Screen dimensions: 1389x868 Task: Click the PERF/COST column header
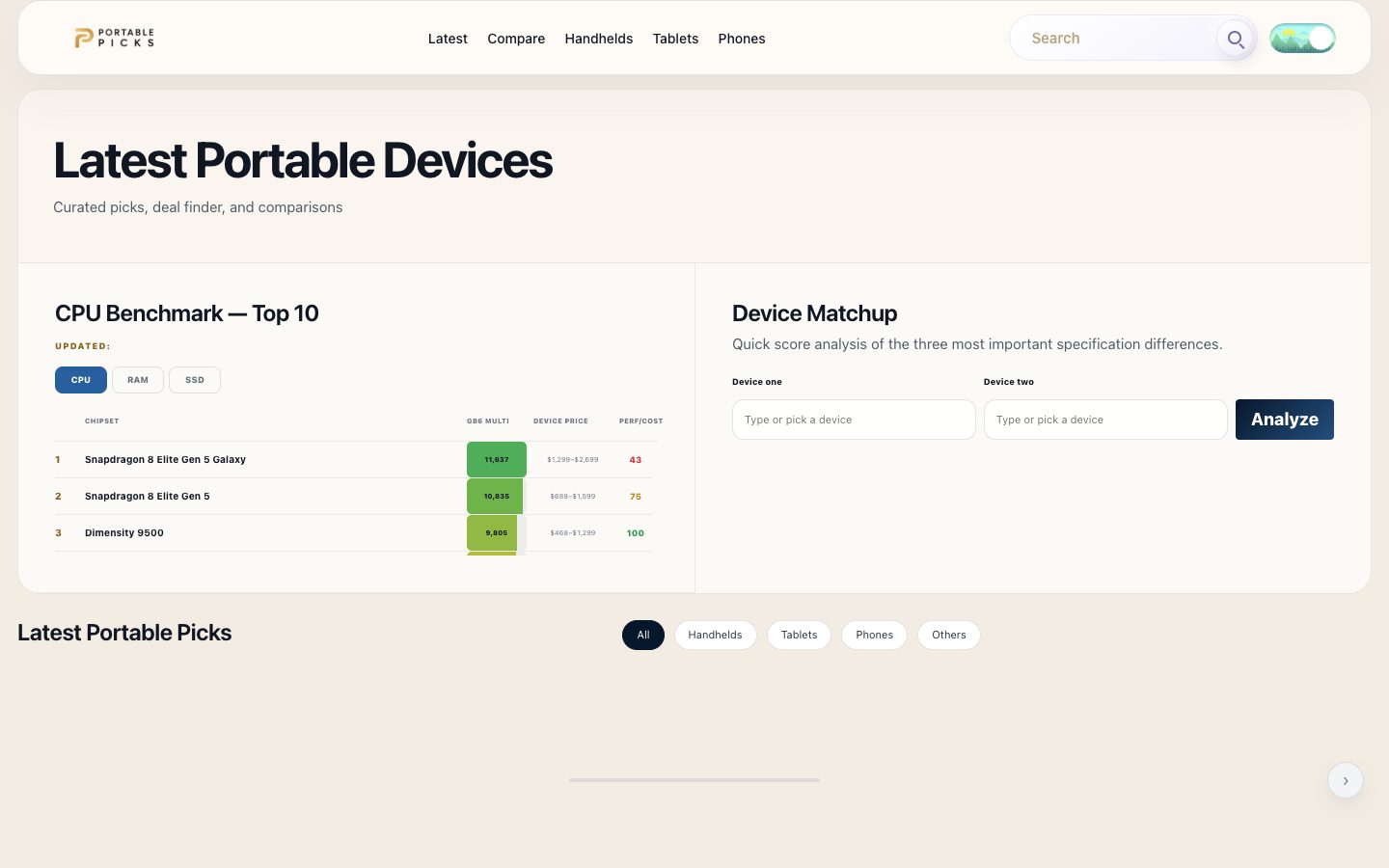[640, 421]
